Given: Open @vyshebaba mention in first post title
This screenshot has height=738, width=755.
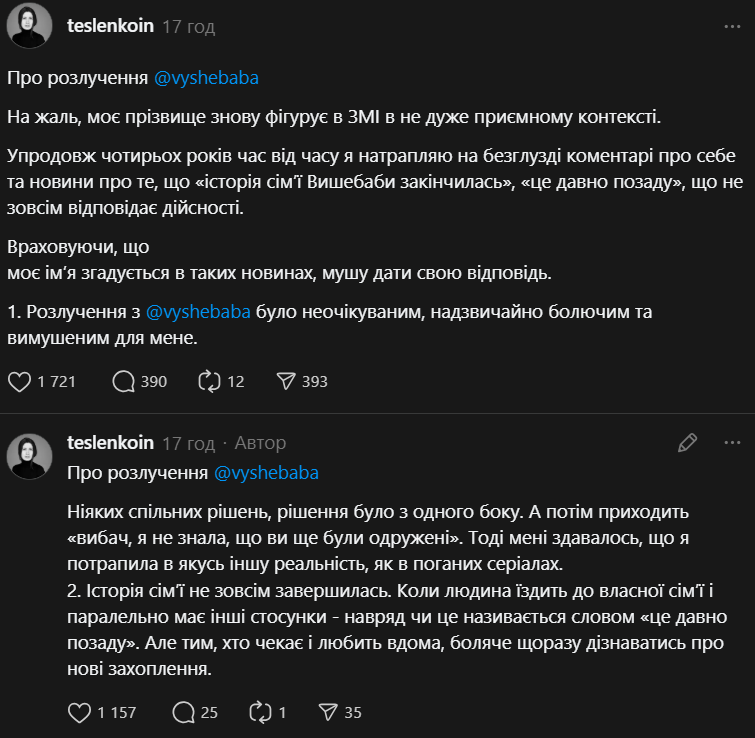Looking at the screenshot, I should [x=213, y=77].
